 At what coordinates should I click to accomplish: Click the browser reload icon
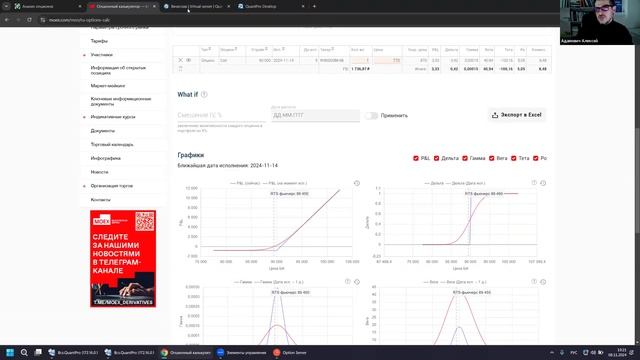[29, 20]
